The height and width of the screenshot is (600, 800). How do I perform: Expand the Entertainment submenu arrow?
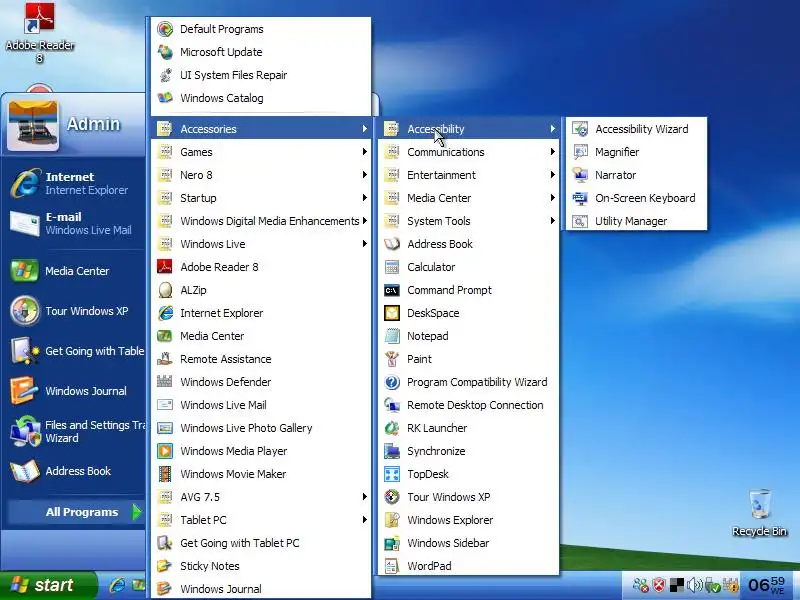click(553, 174)
